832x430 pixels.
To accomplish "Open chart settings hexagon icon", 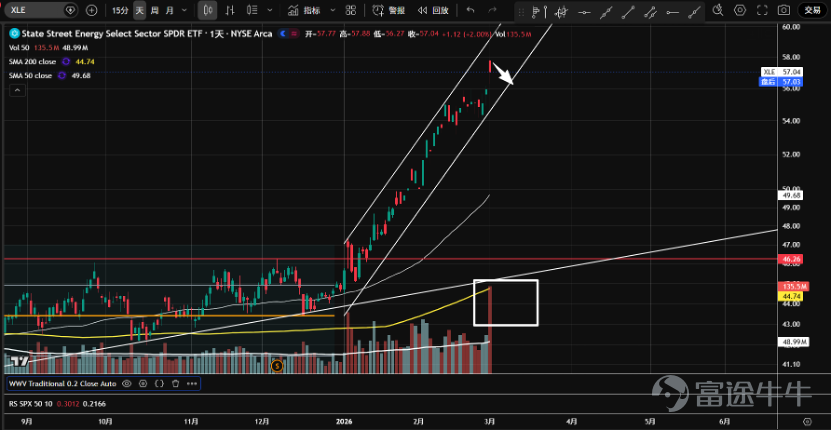I will [x=740, y=10].
